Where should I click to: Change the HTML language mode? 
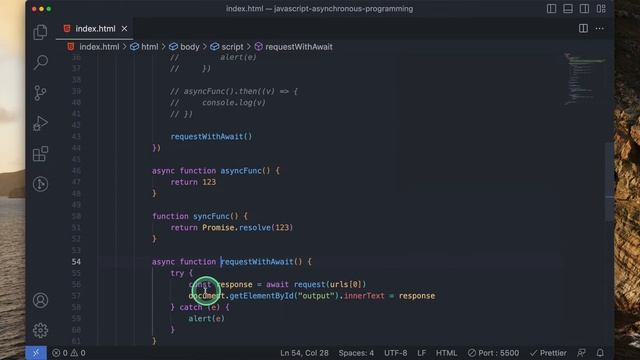pos(446,353)
